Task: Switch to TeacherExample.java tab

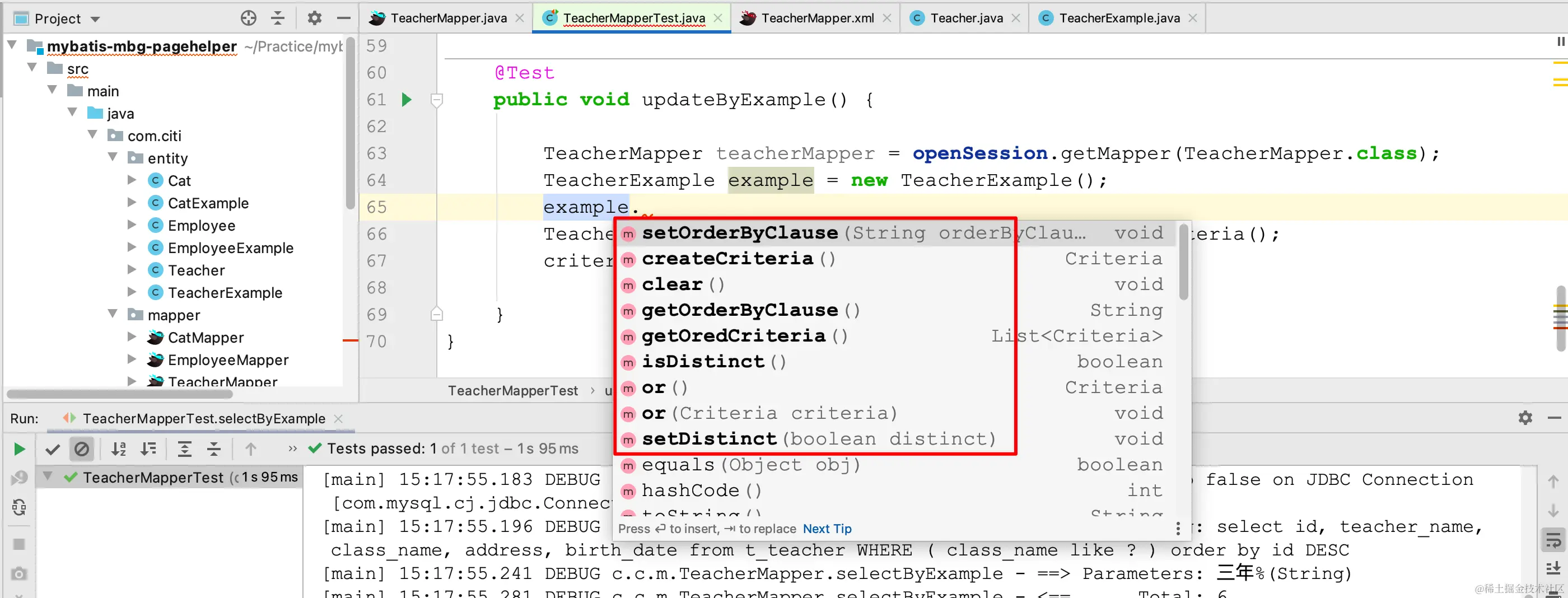Action: tap(1119, 18)
